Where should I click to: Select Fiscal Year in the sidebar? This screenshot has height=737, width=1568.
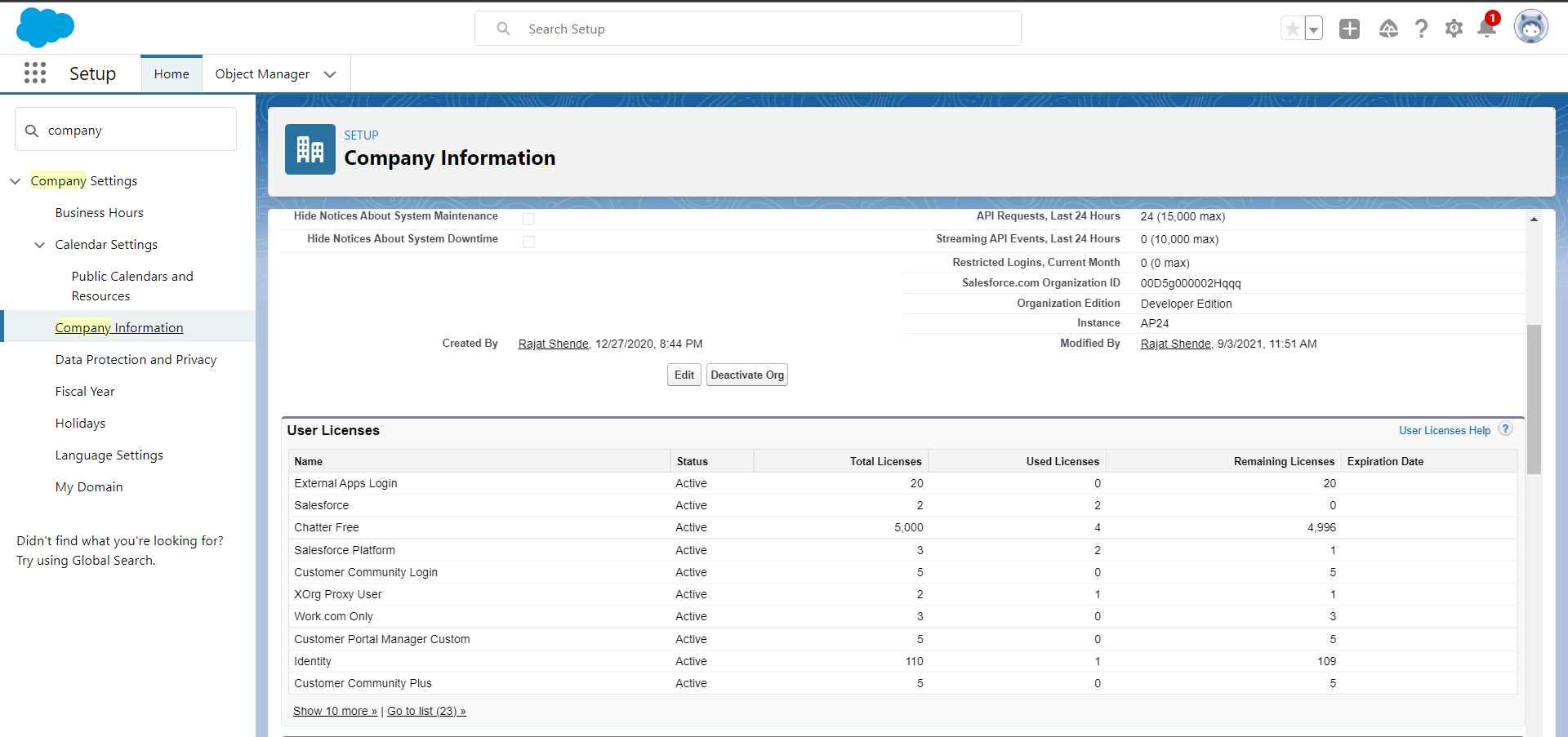[85, 392]
